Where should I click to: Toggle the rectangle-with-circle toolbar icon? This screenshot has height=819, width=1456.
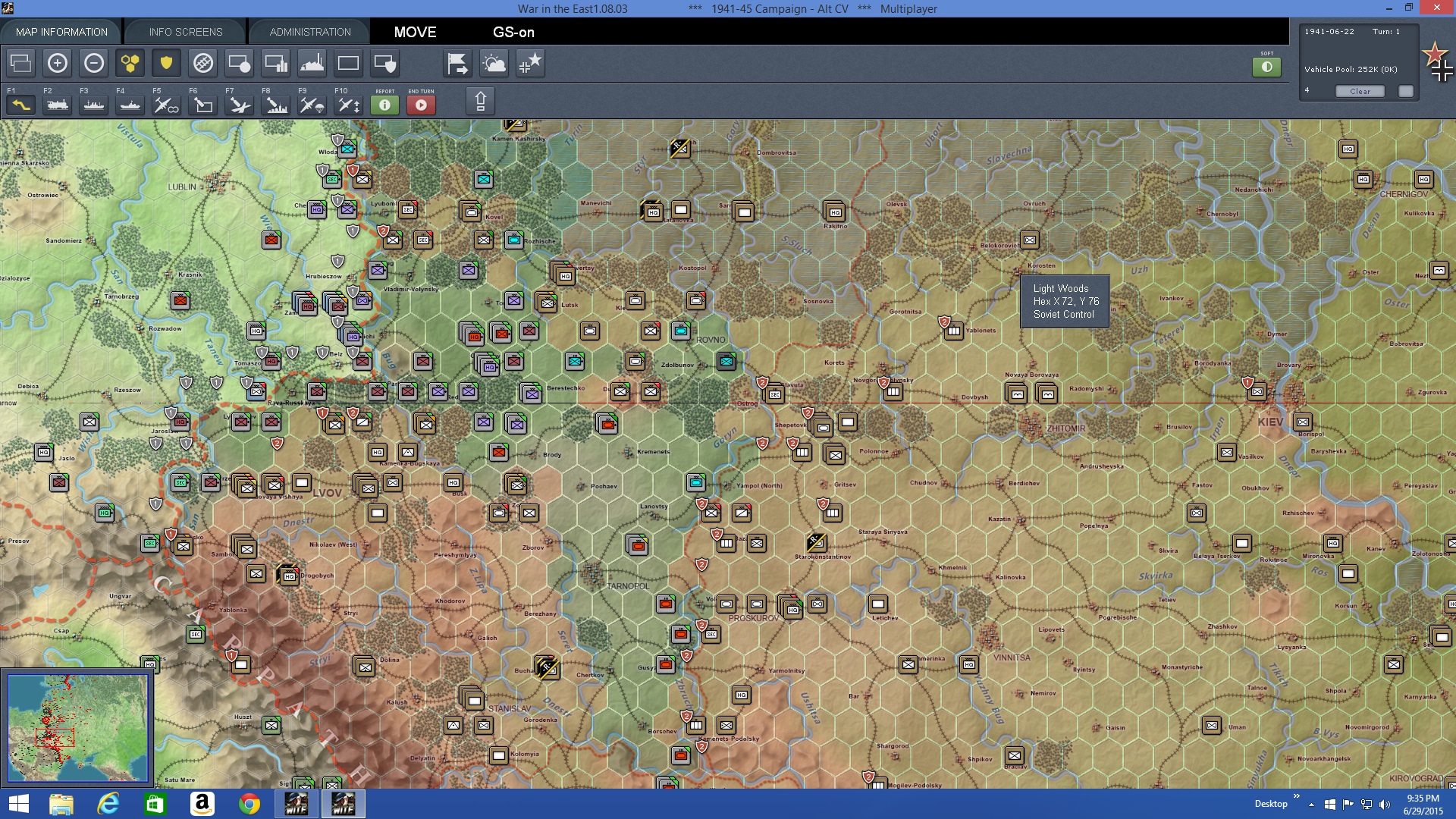(239, 63)
